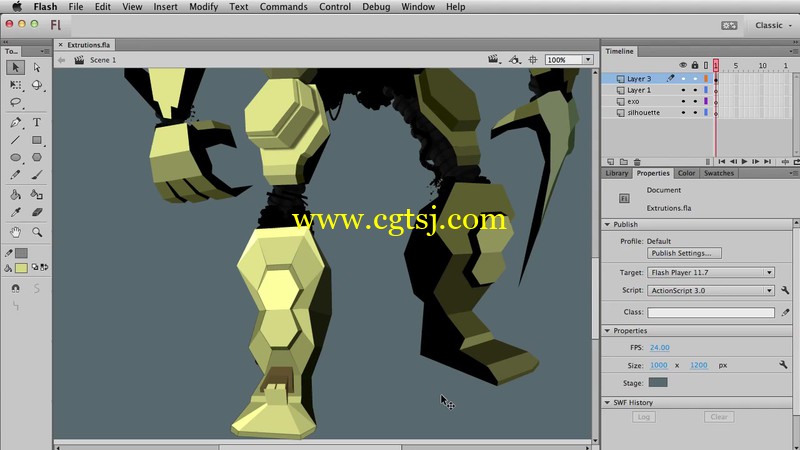Select the Oval tool
Screen dimensions: 800x450
click(x=15, y=158)
